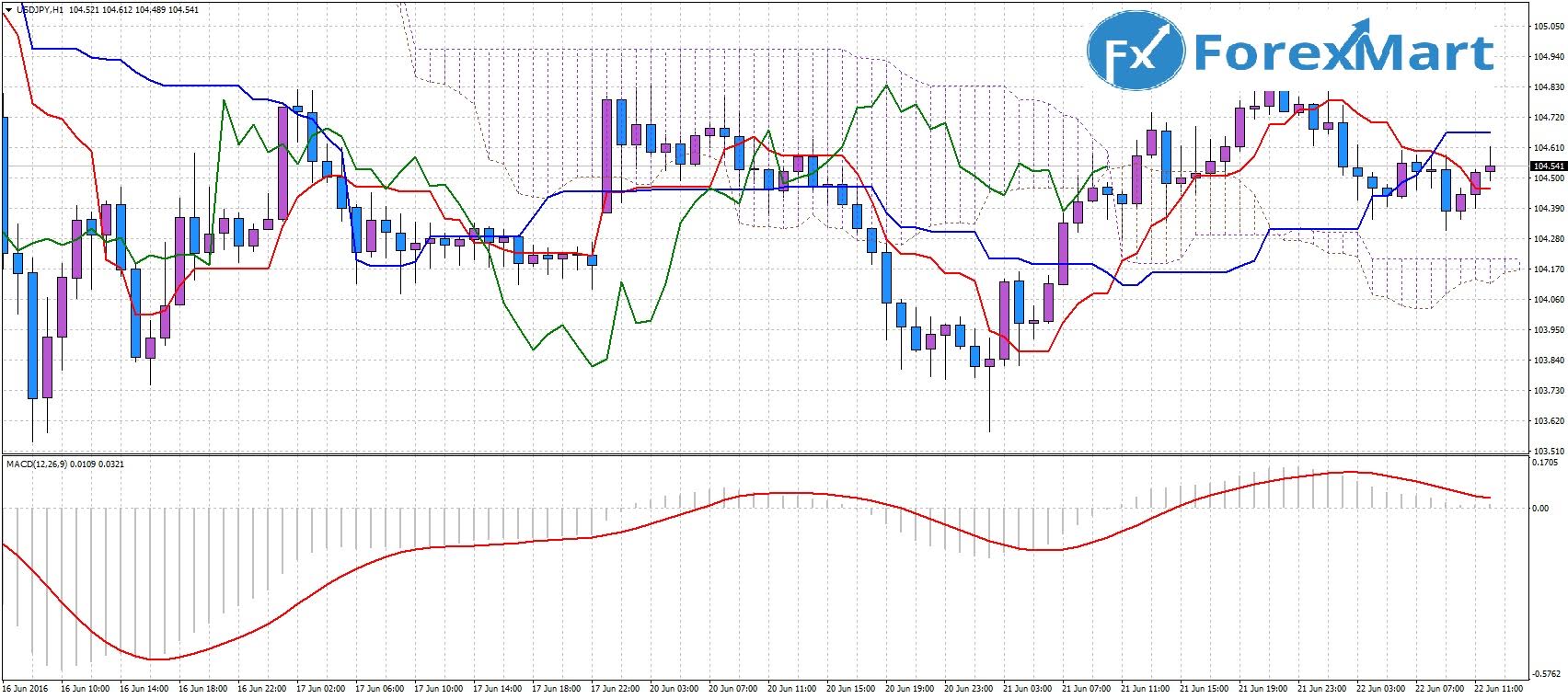The image size is (1568, 699).
Task: Click the 104.720 price axis label
Action: click(x=1550, y=118)
